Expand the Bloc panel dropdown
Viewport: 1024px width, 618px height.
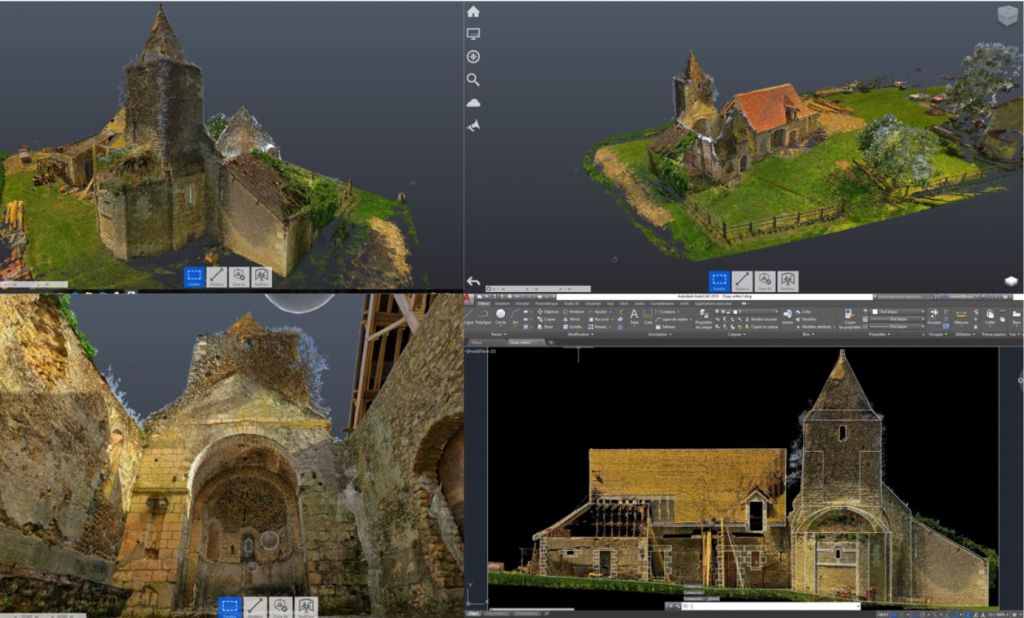pos(808,334)
